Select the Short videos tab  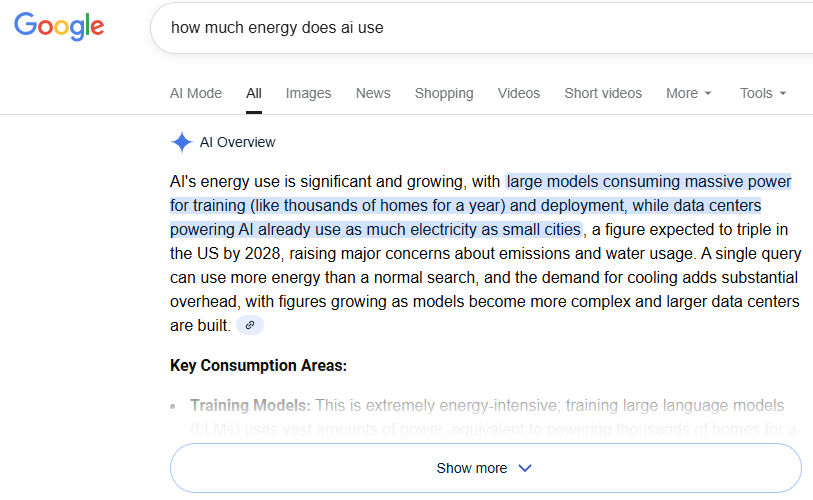pos(603,93)
